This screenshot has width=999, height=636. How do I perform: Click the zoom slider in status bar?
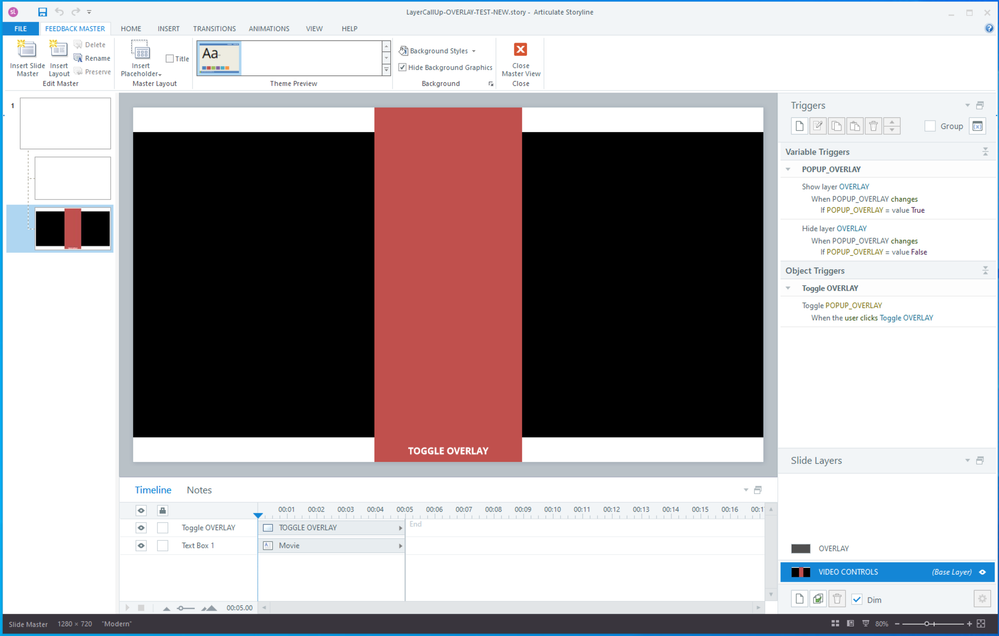point(929,623)
